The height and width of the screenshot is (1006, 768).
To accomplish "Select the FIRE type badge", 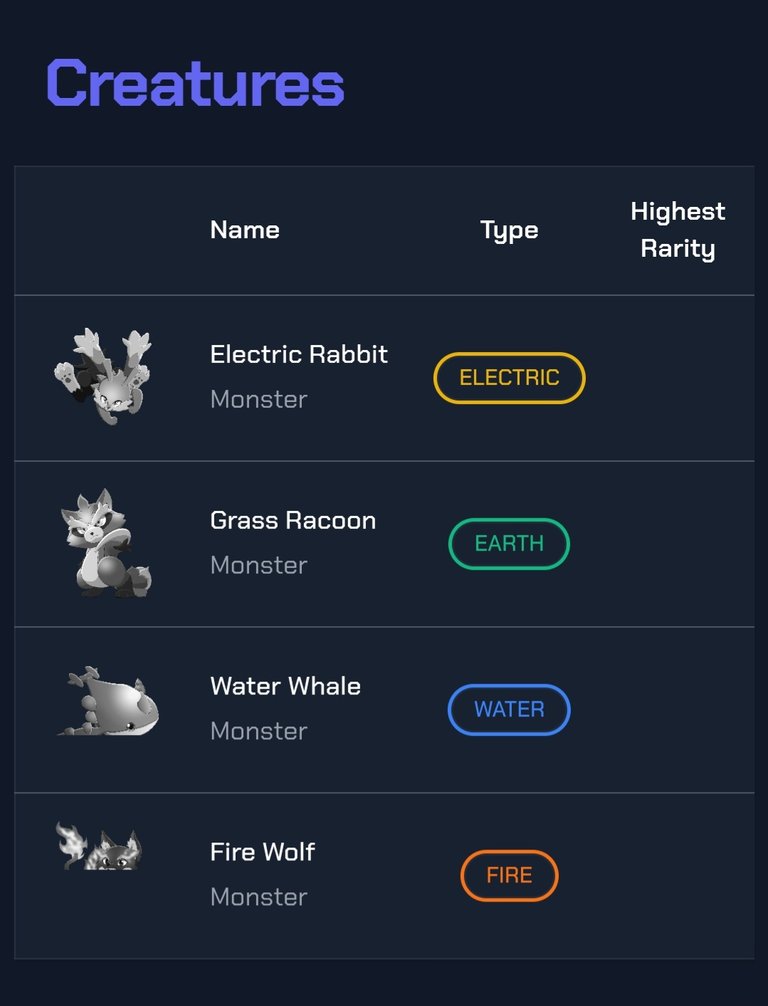I will click(509, 875).
